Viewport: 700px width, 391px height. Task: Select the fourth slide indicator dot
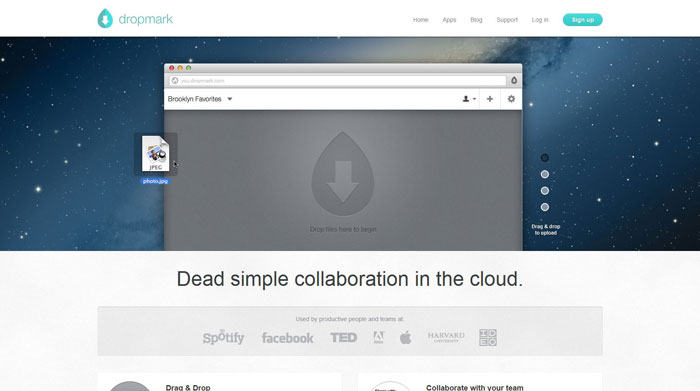(545, 207)
